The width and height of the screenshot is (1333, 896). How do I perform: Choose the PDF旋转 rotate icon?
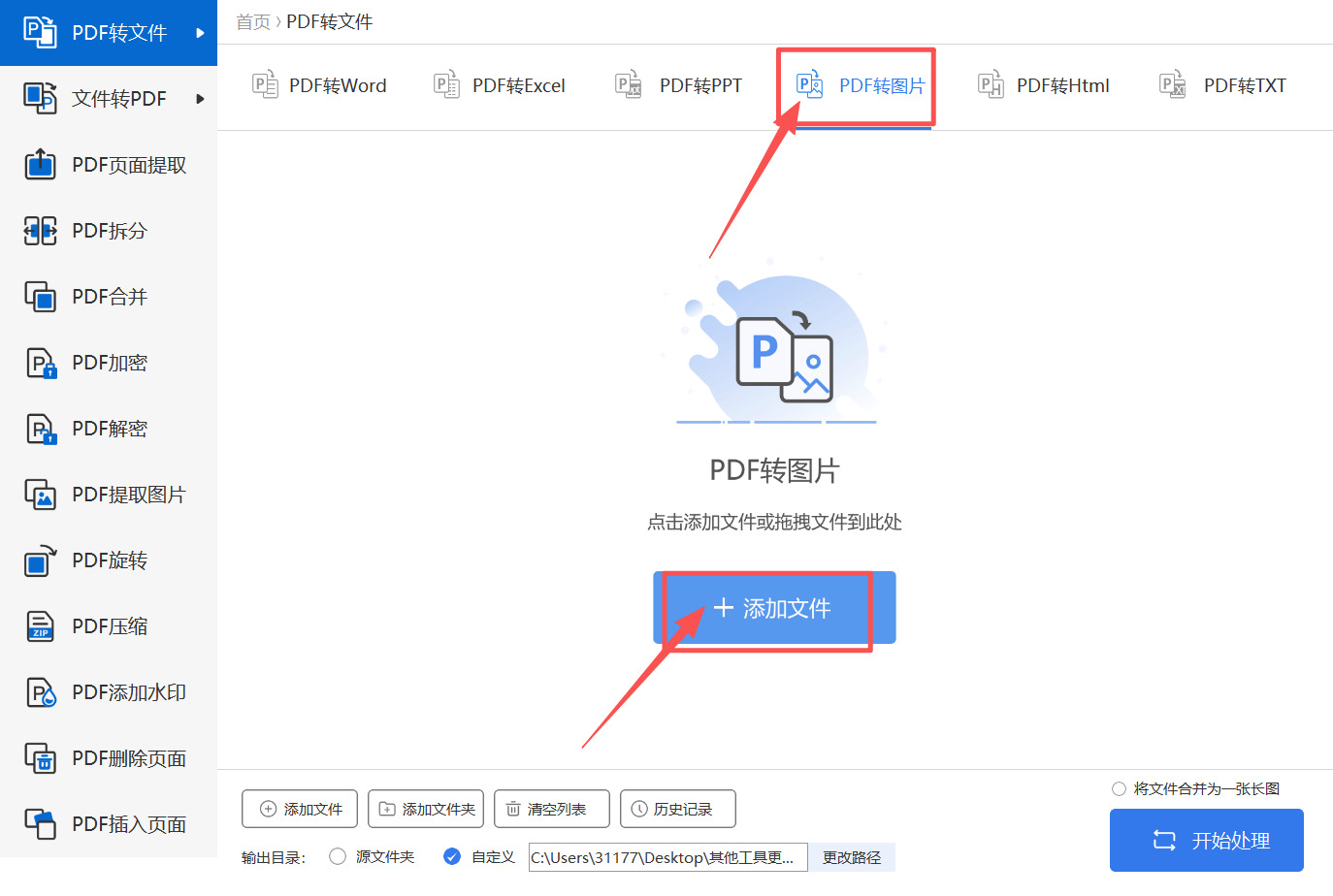point(40,560)
